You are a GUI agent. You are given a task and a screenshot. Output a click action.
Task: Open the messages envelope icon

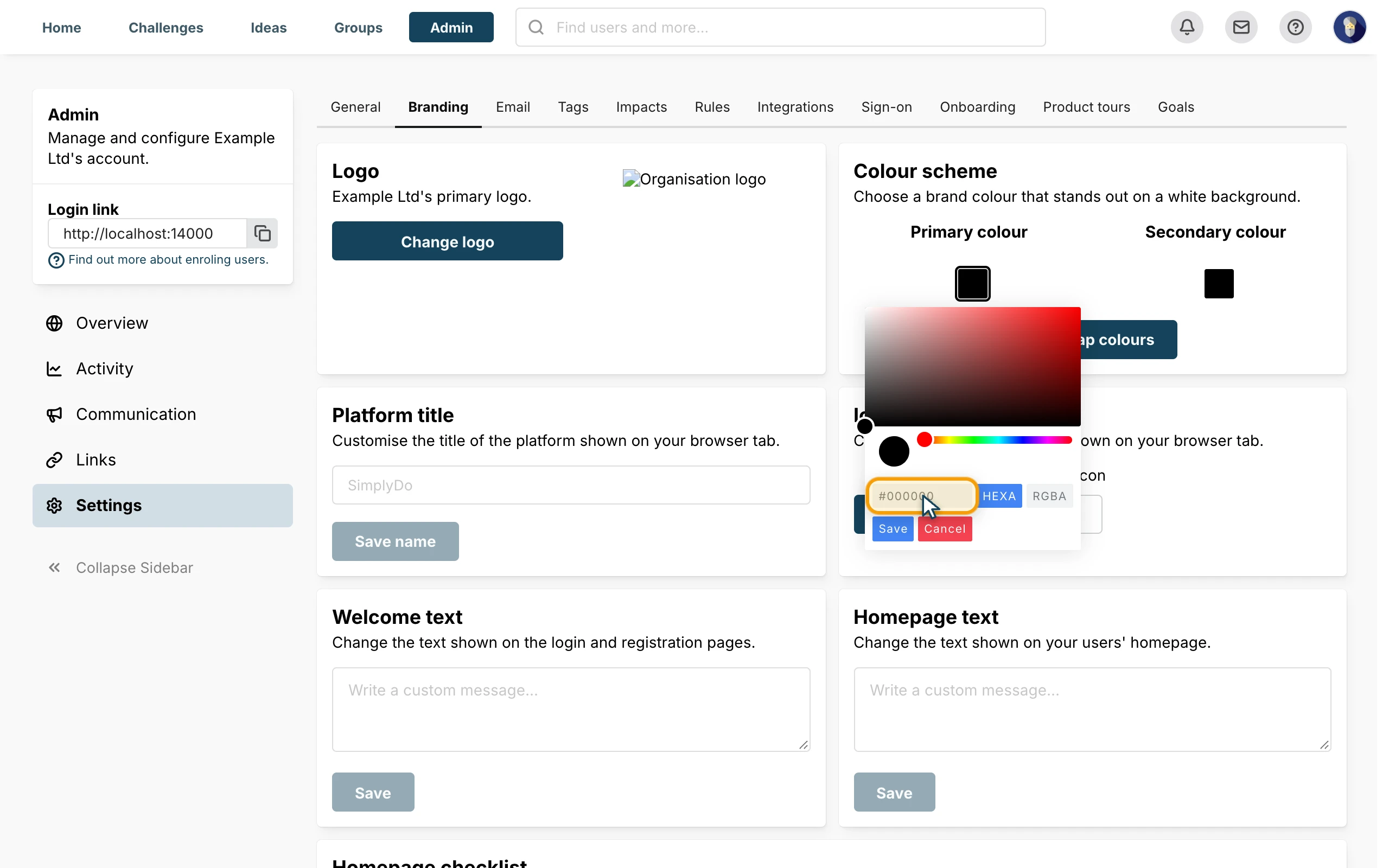click(1241, 27)
